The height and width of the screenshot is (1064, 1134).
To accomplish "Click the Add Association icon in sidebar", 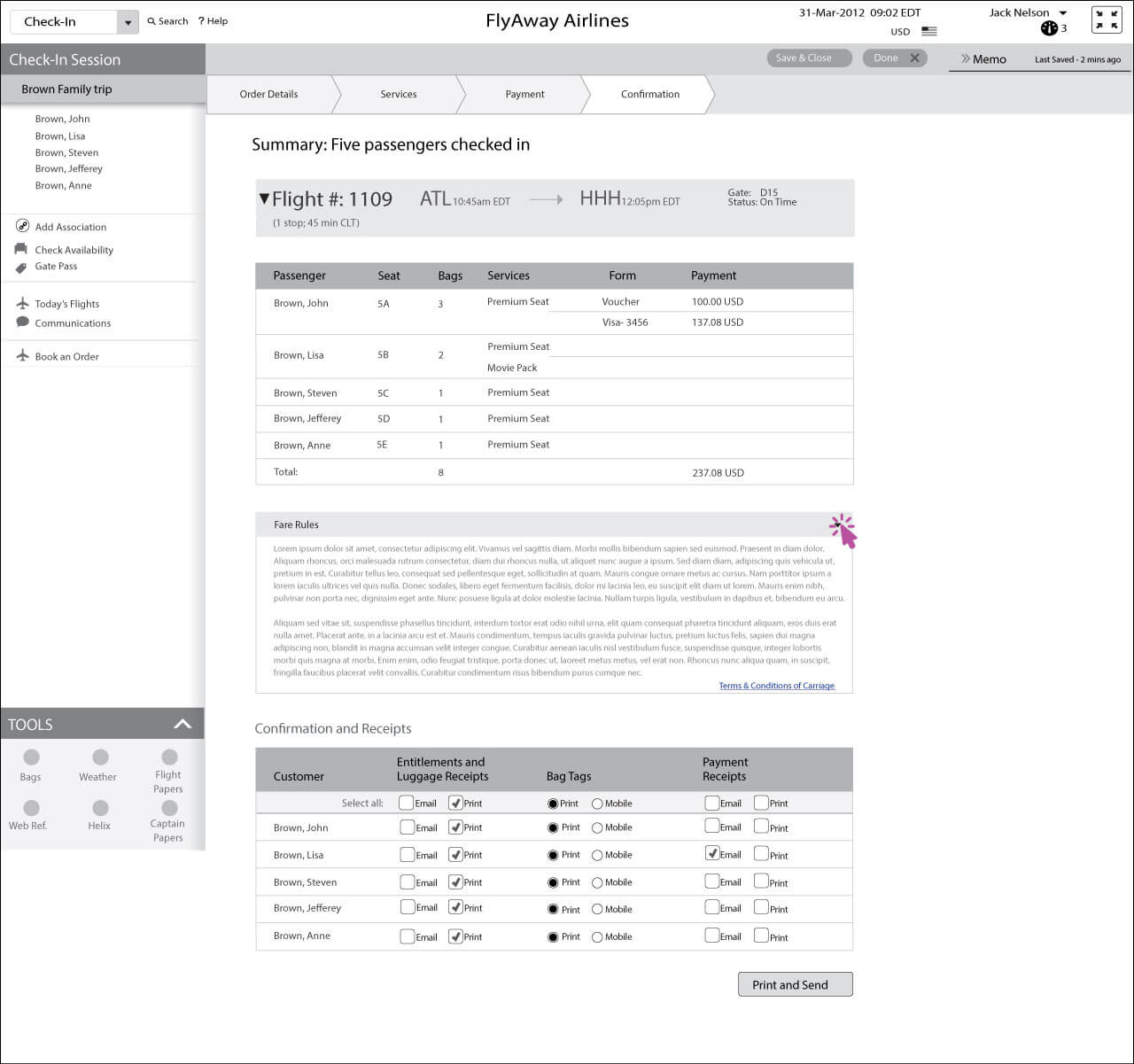I will (23, 226).
